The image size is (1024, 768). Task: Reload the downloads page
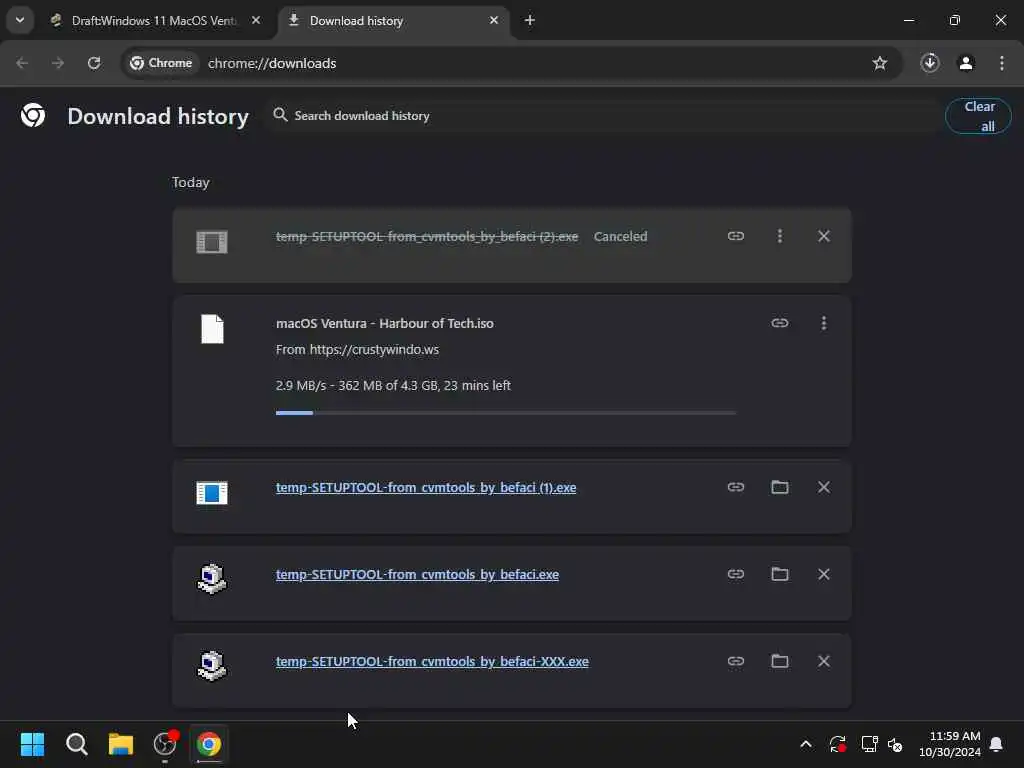[x=94, y=63]
